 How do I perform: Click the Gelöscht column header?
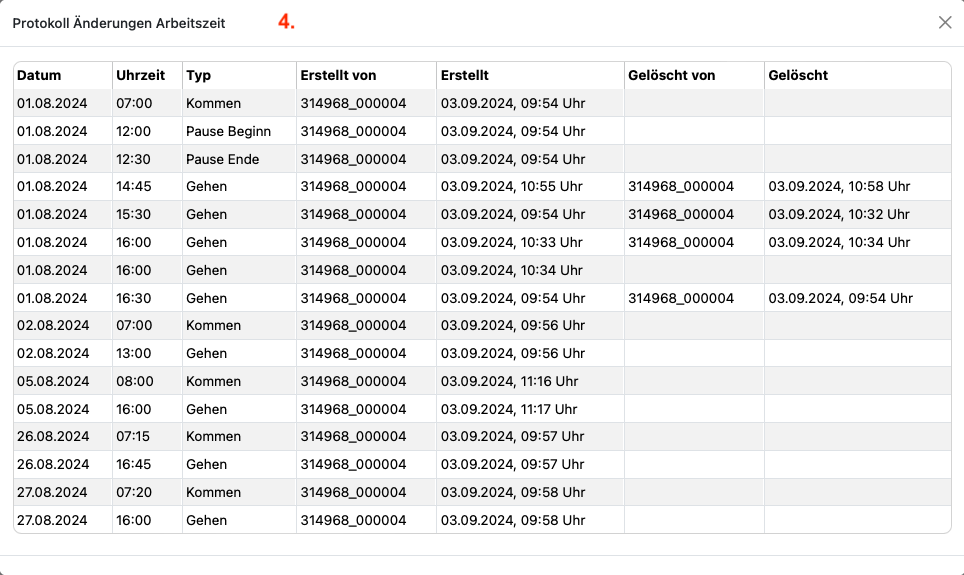798,75
